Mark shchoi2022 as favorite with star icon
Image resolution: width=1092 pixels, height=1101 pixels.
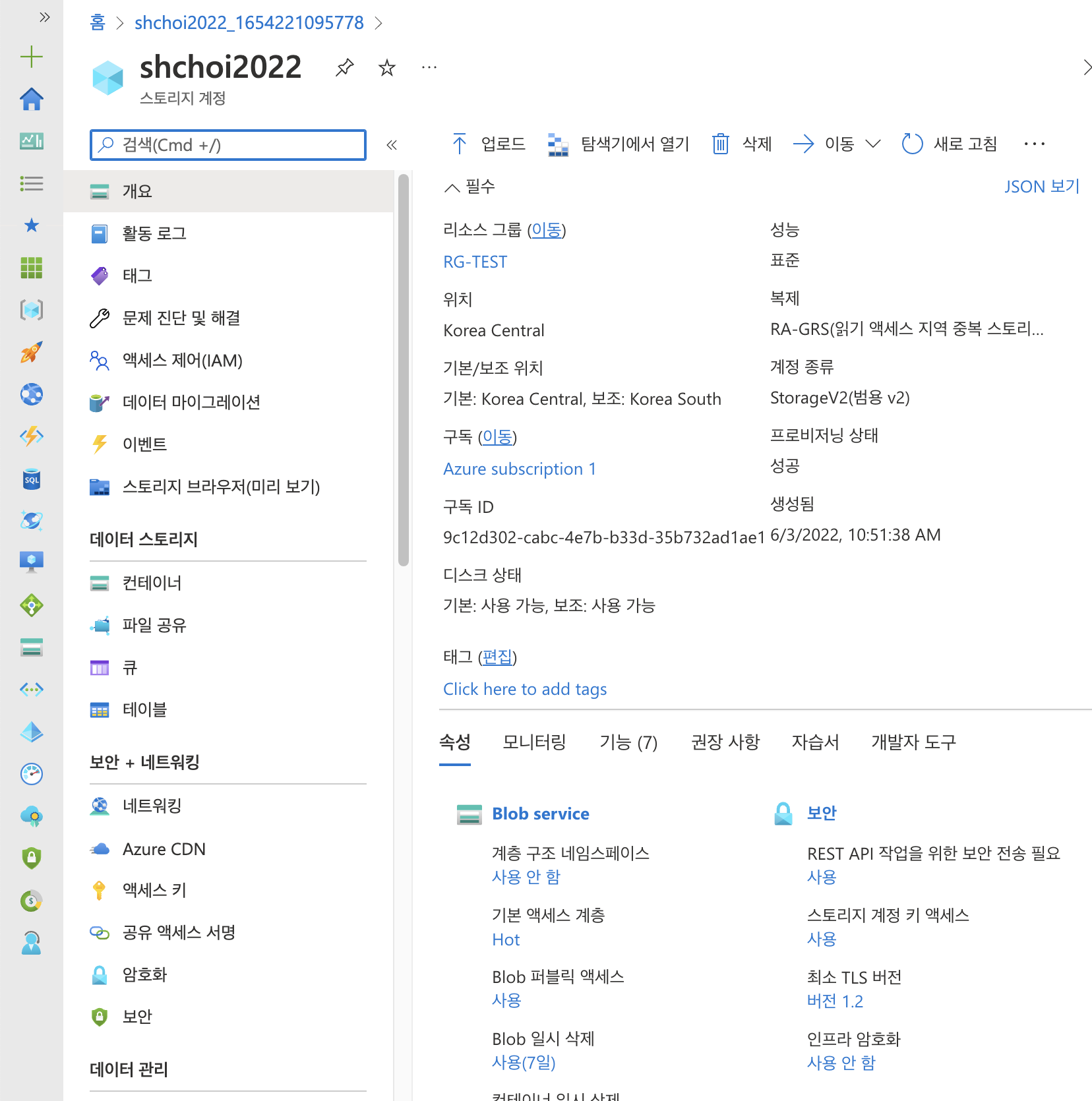387,67
